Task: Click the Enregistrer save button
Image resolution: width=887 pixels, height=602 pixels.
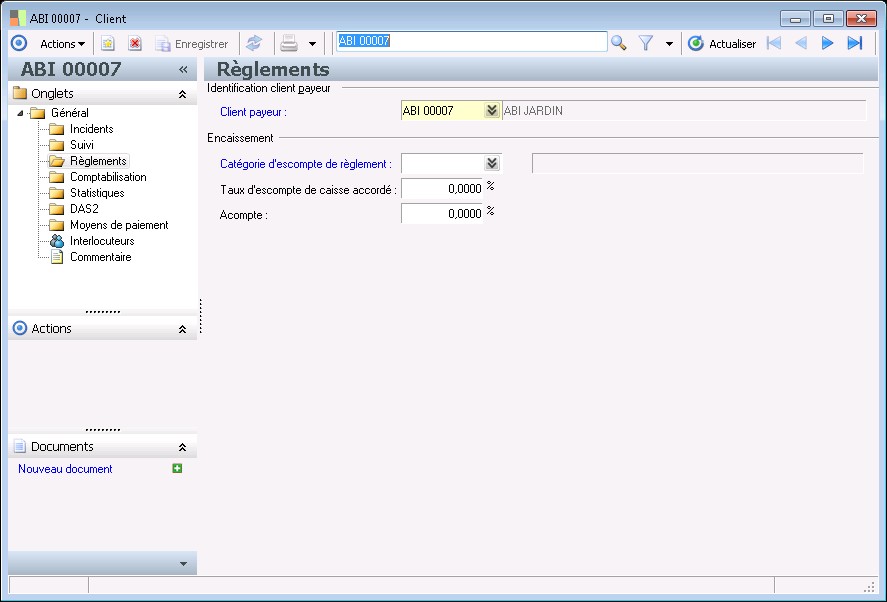Action: [x=192, y=44]
